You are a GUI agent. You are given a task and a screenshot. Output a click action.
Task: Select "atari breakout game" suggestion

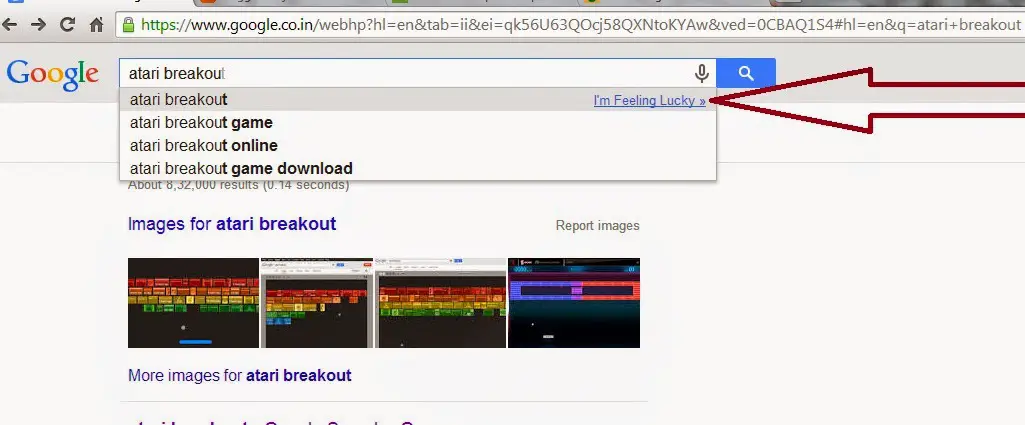pos(418,122)
